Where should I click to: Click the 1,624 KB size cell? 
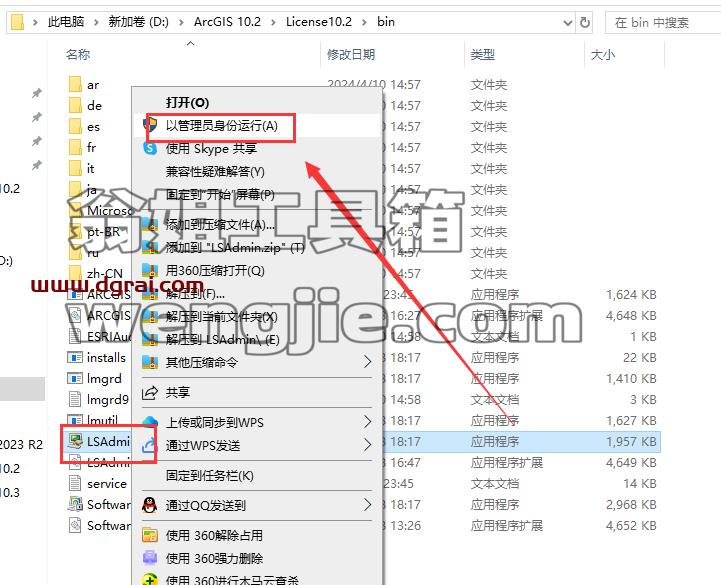(x=631, y=294)
